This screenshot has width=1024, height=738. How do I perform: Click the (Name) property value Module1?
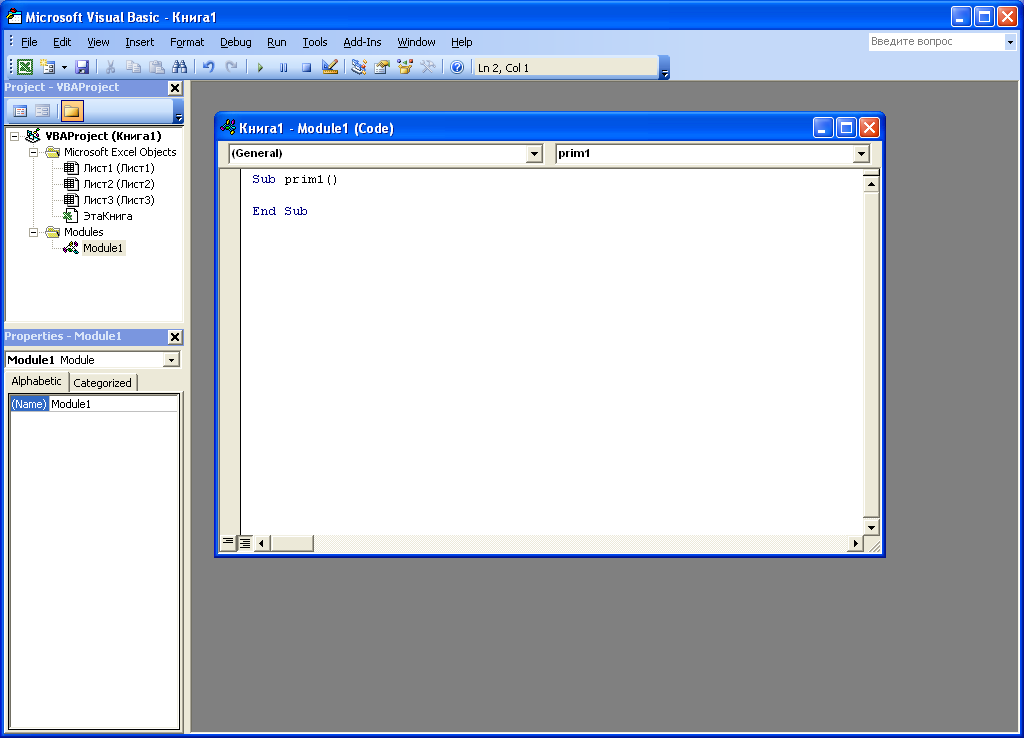click(x=114, y=404)
